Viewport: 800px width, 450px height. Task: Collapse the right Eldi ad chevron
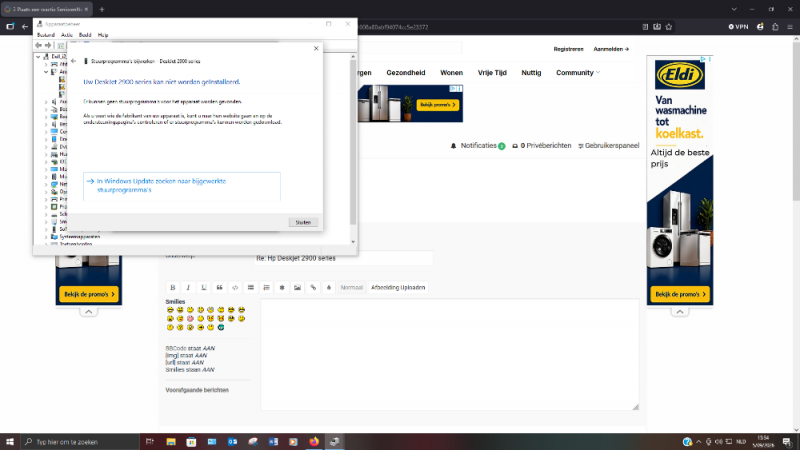point(680,312)
